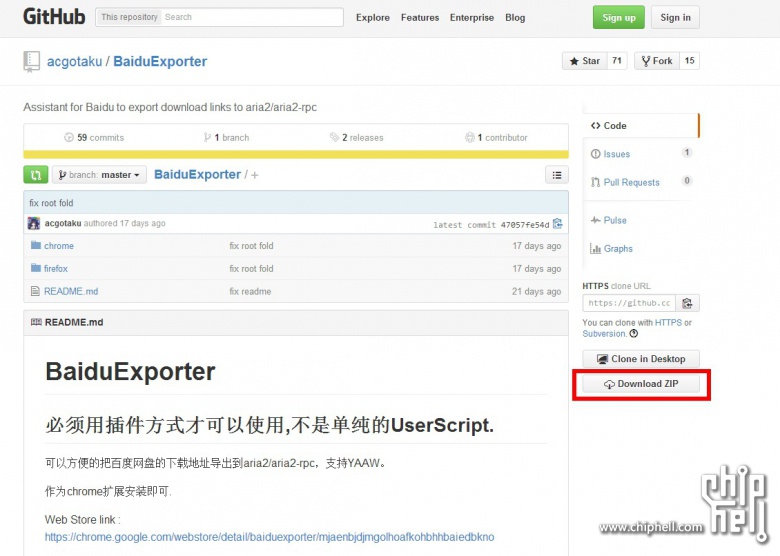Click the README.md file icon

coord(35,291)
